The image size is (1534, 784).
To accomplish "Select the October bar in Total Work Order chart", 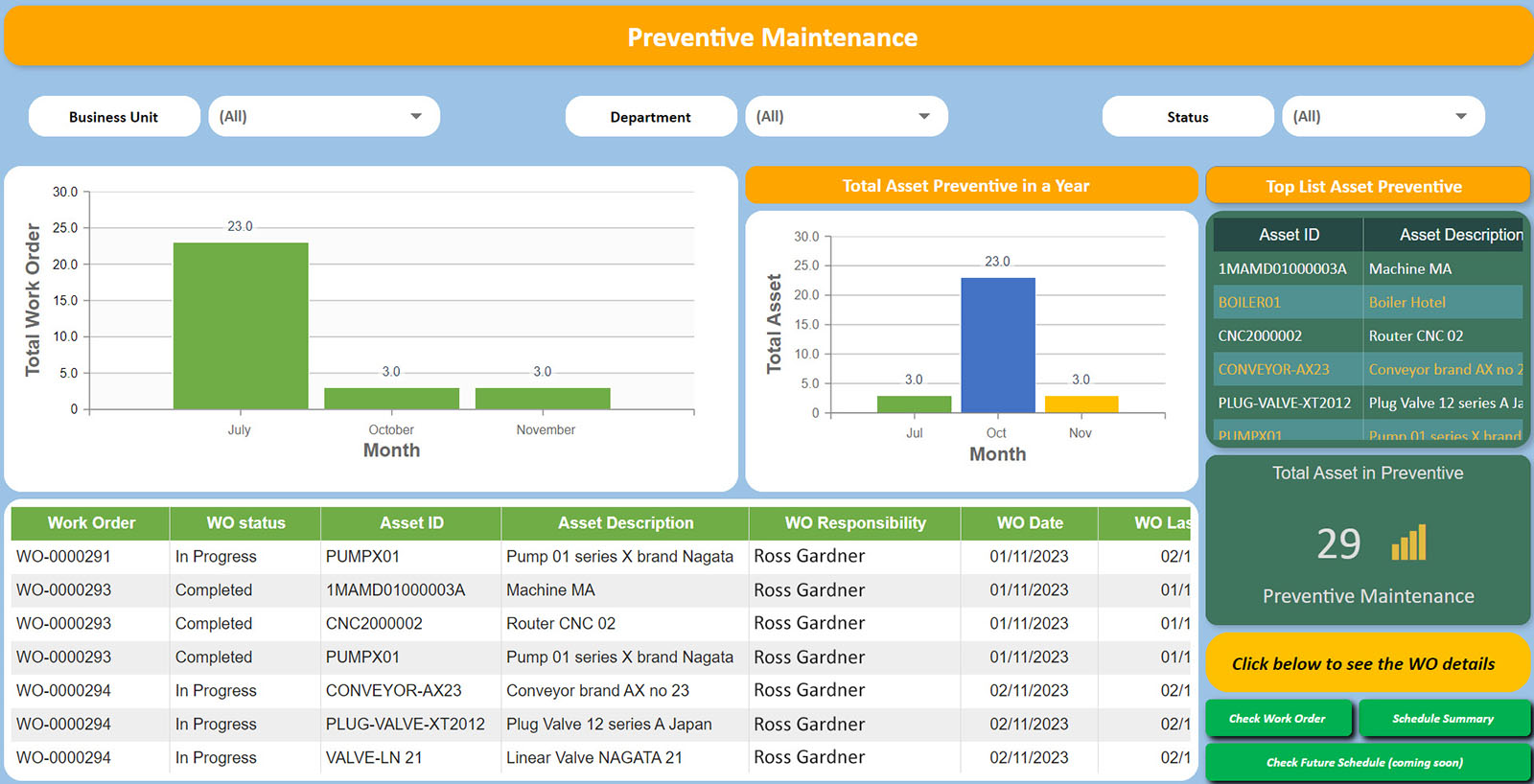I will (x=391, y=399).
